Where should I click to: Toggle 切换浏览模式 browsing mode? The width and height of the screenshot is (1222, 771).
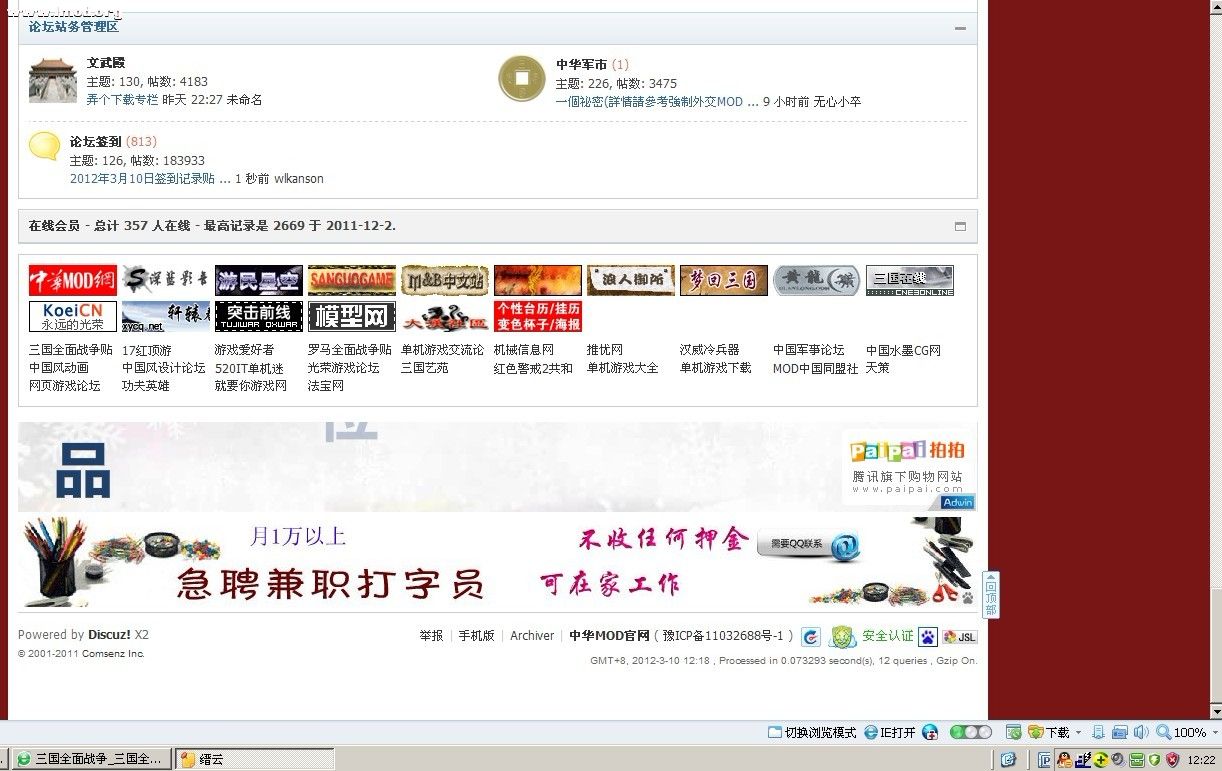point(811,732)
